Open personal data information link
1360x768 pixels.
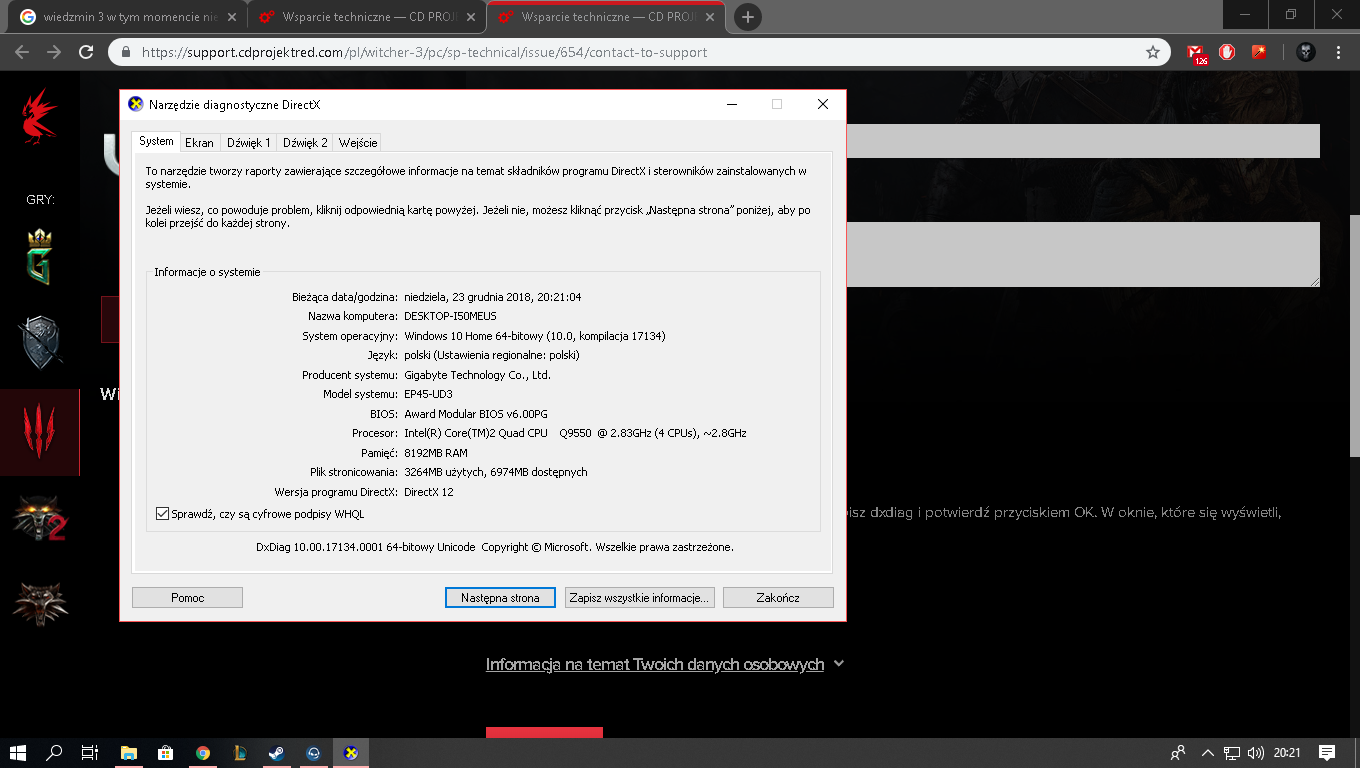pos(655,664)
